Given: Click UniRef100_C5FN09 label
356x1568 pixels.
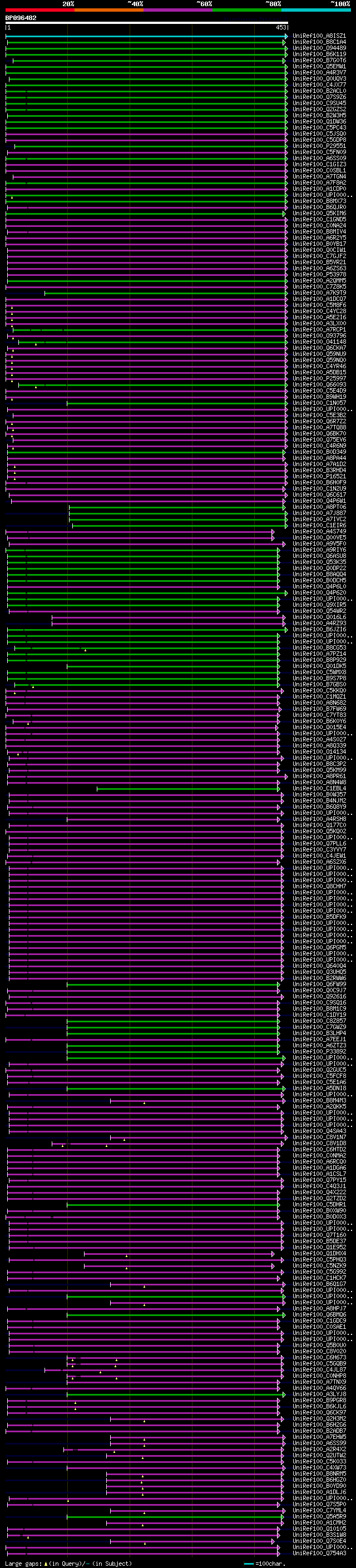Looking at the screenshot, I should pos(319,152).
